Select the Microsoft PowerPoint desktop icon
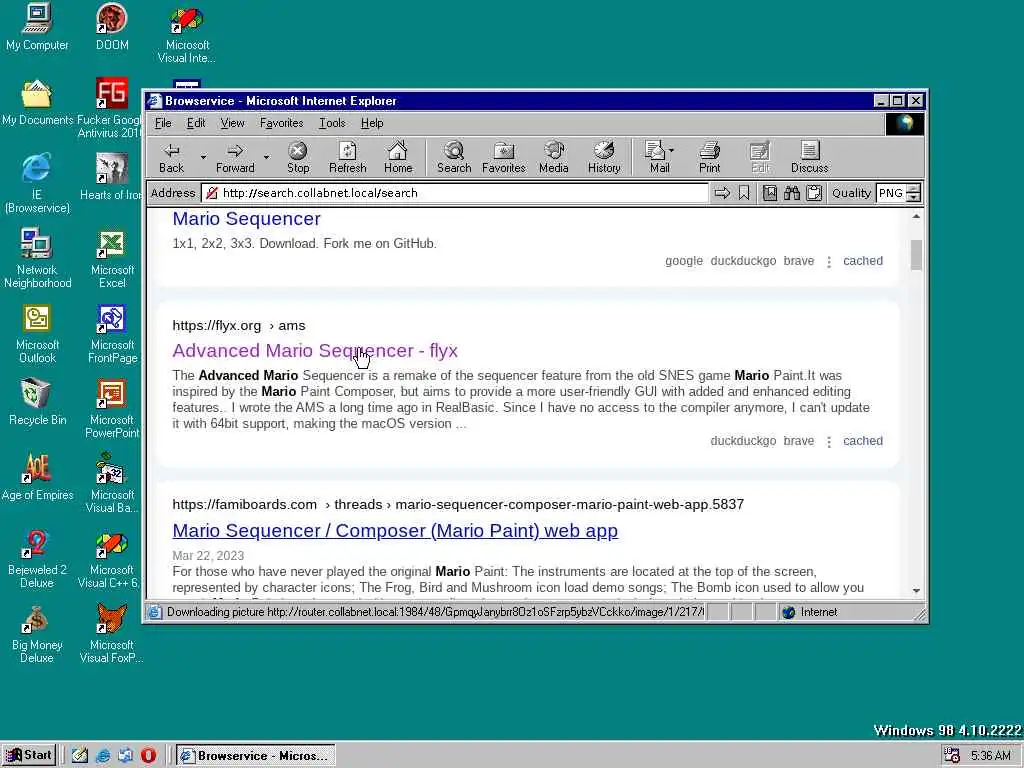The image size is (1024, 768). [112, 409]
